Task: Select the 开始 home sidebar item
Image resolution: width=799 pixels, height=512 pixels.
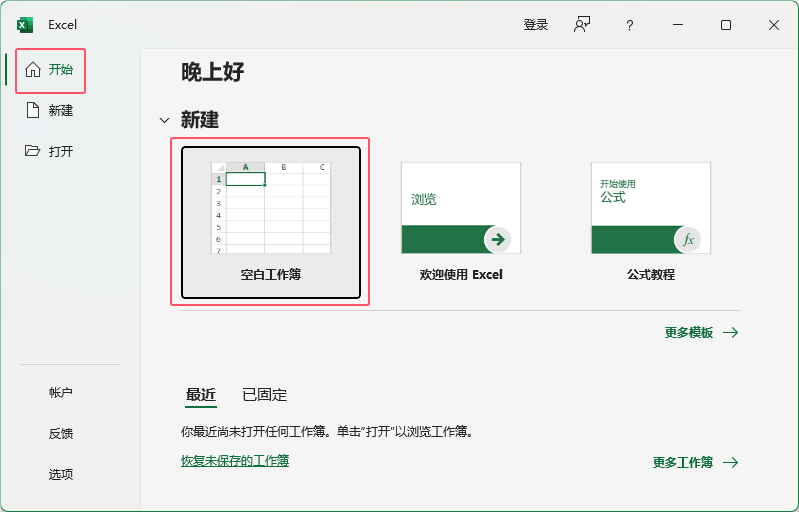Action: (50, 70)
